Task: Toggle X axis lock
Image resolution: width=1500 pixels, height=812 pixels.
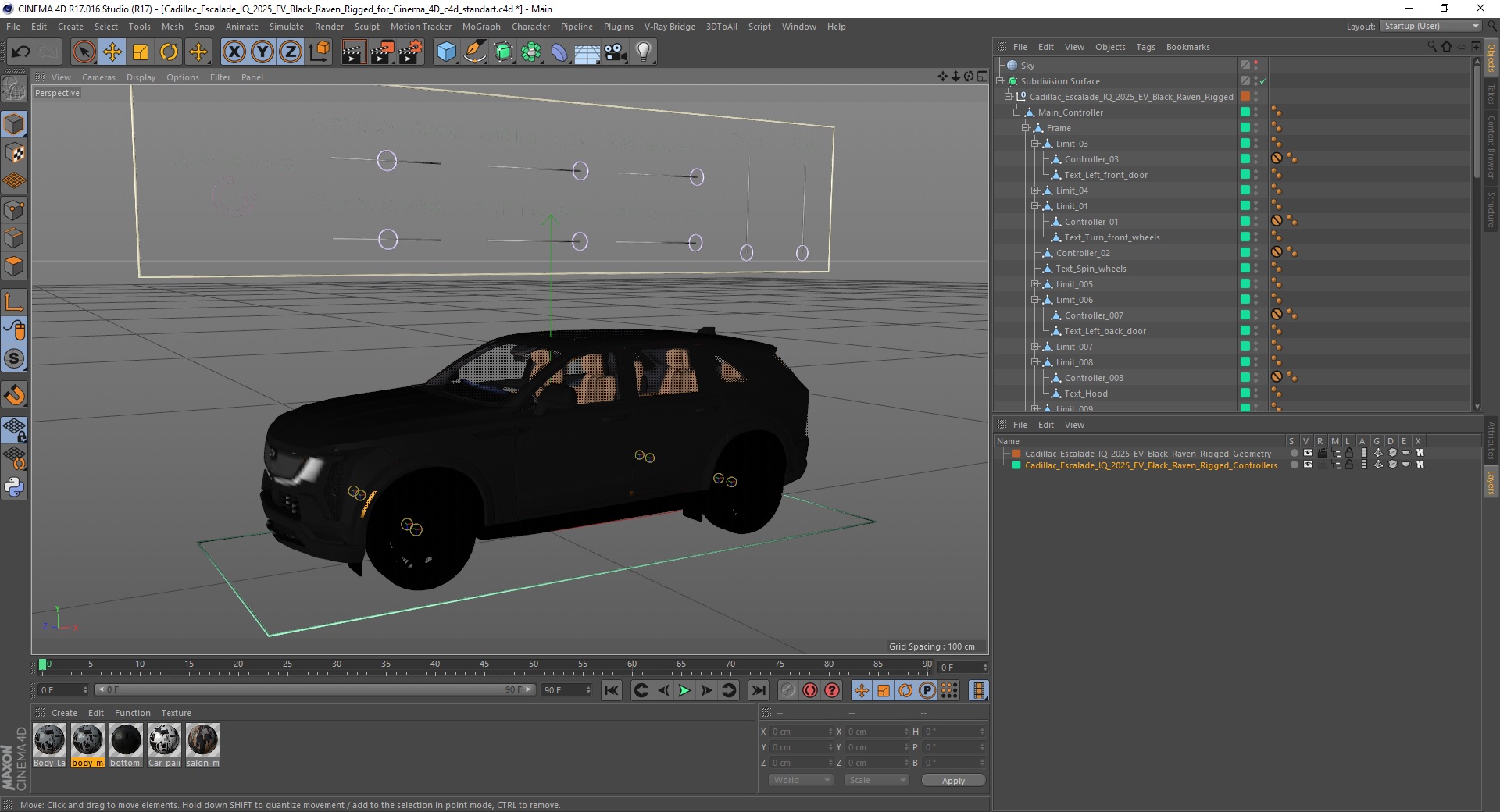Action: (234, 52)
